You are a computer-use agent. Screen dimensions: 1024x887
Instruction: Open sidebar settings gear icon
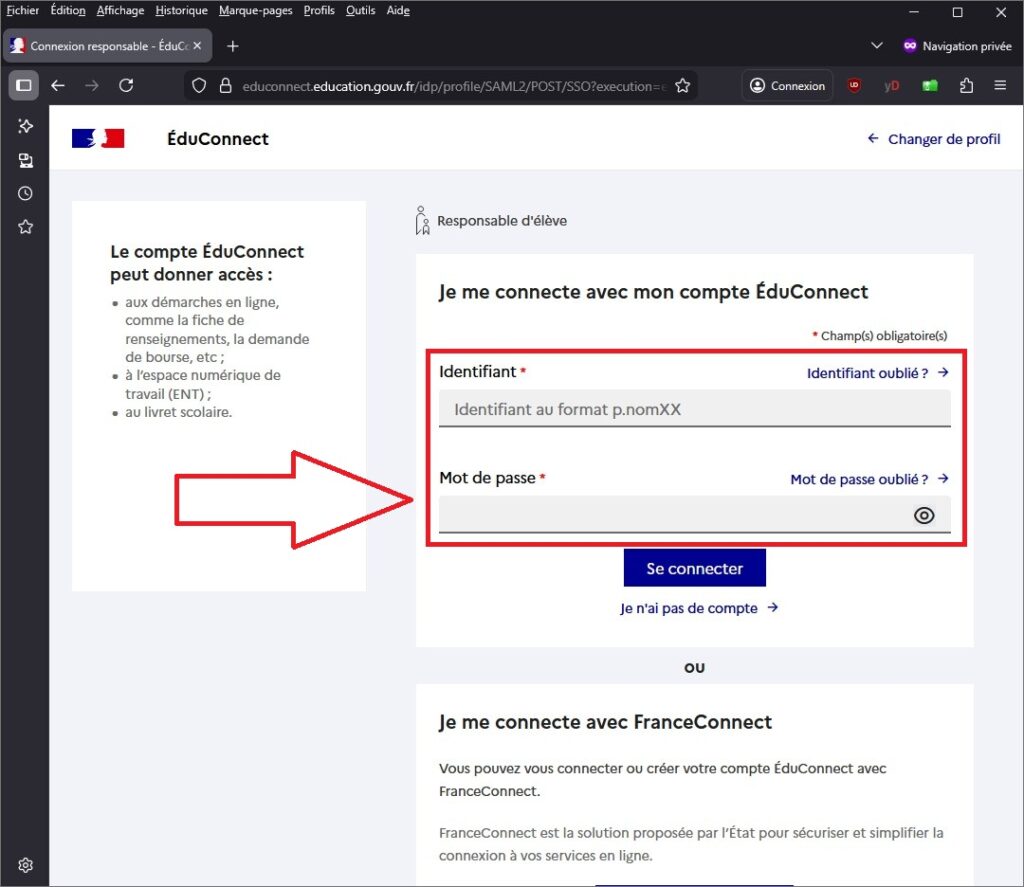(x=25, y=865)
